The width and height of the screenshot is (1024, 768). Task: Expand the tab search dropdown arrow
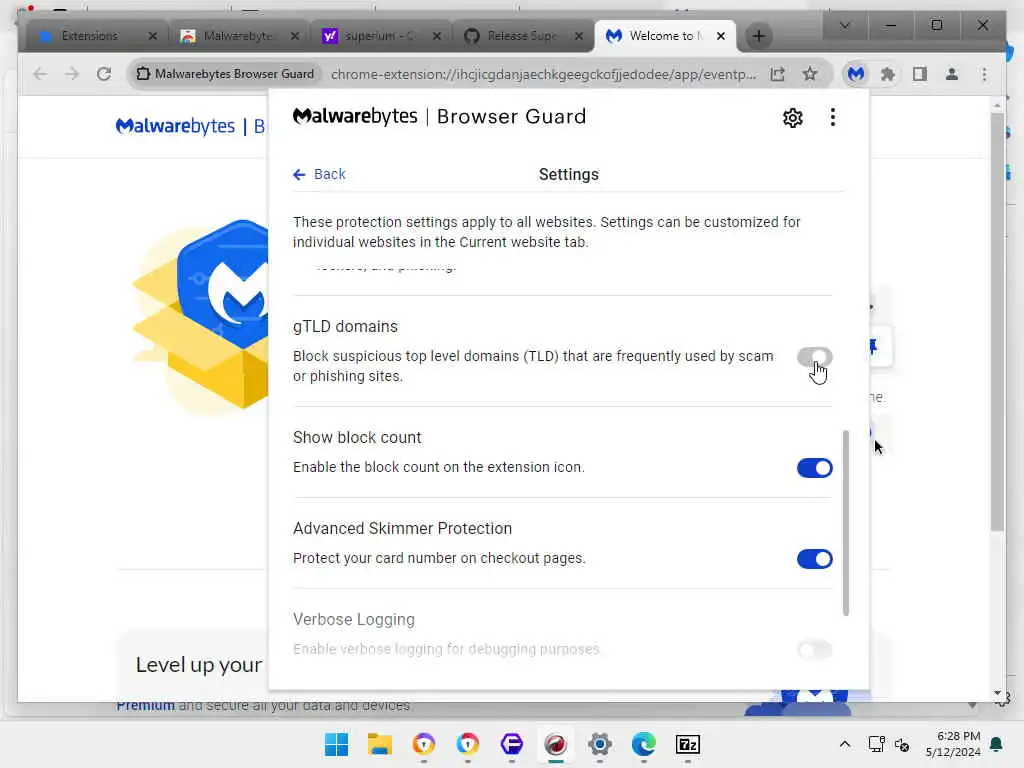844,25
